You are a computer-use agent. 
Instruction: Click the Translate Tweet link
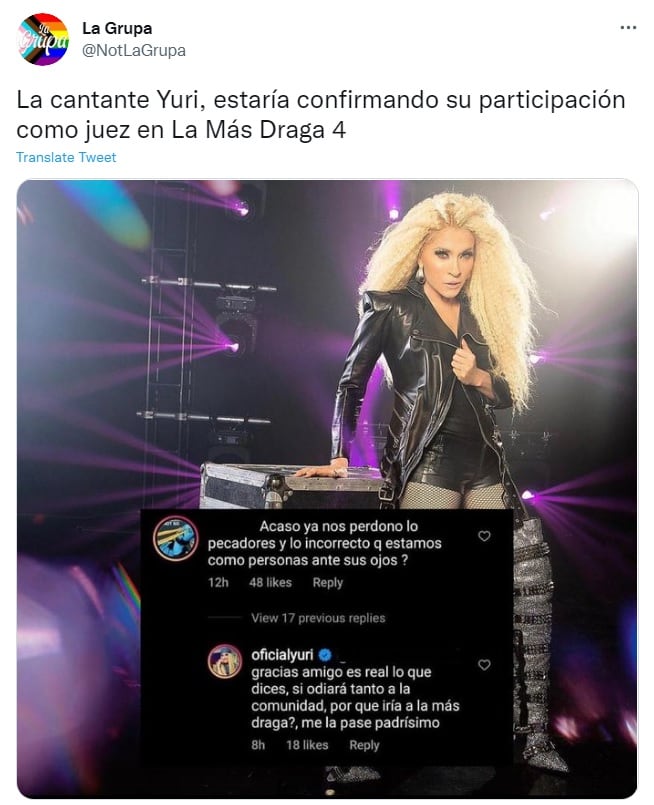(66, 157)
